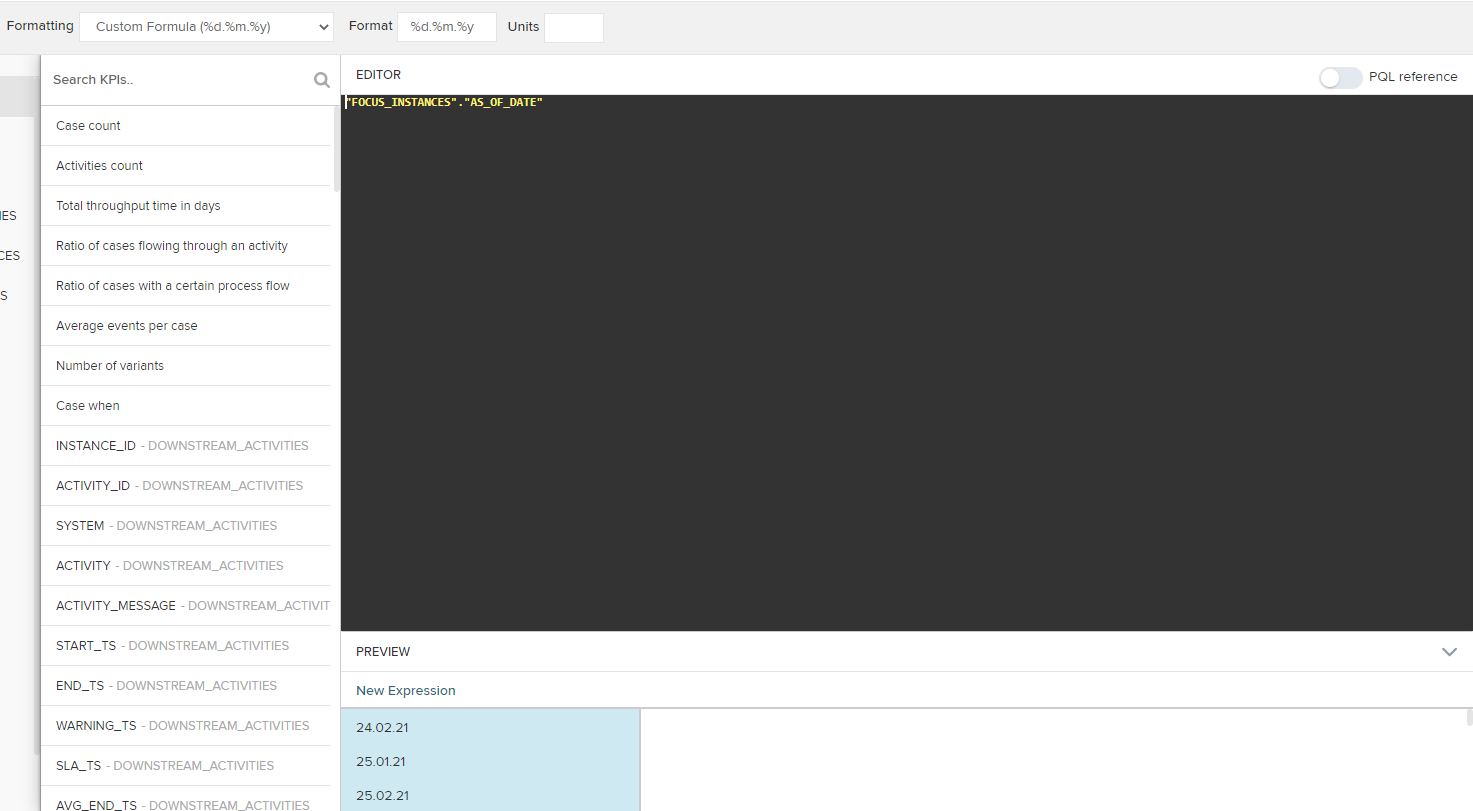This screenshot has width=1473, height=811.
Task: Insert WARNING_TS column
Action: pyautogui.click(x=185, y=726)
